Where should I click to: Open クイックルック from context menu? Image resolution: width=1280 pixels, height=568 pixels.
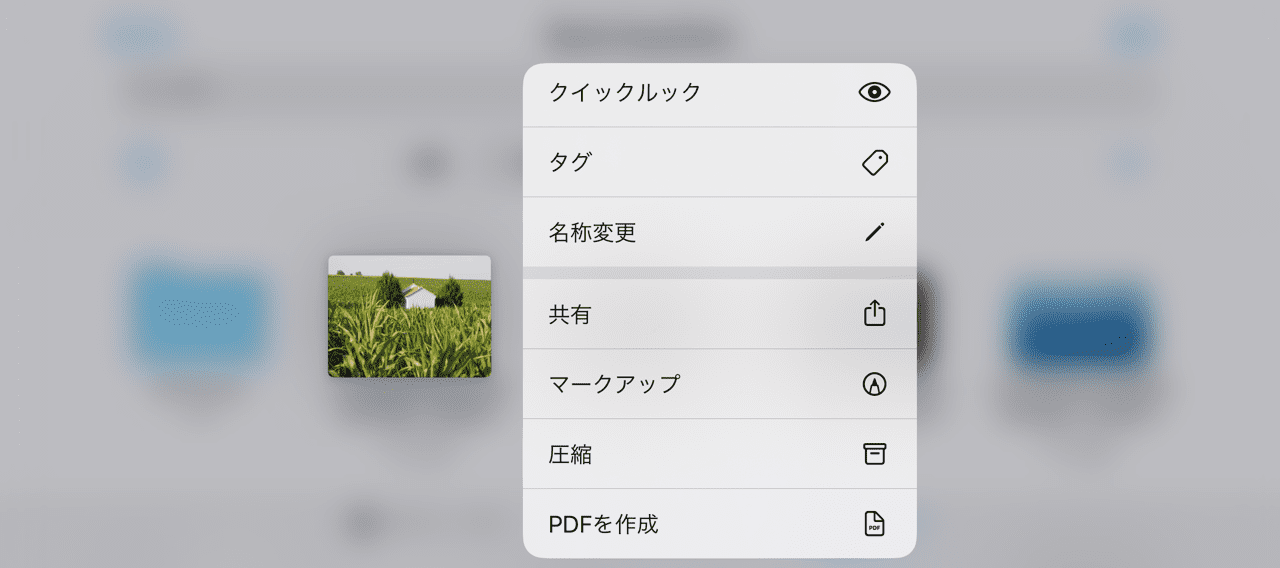(719, 94)
